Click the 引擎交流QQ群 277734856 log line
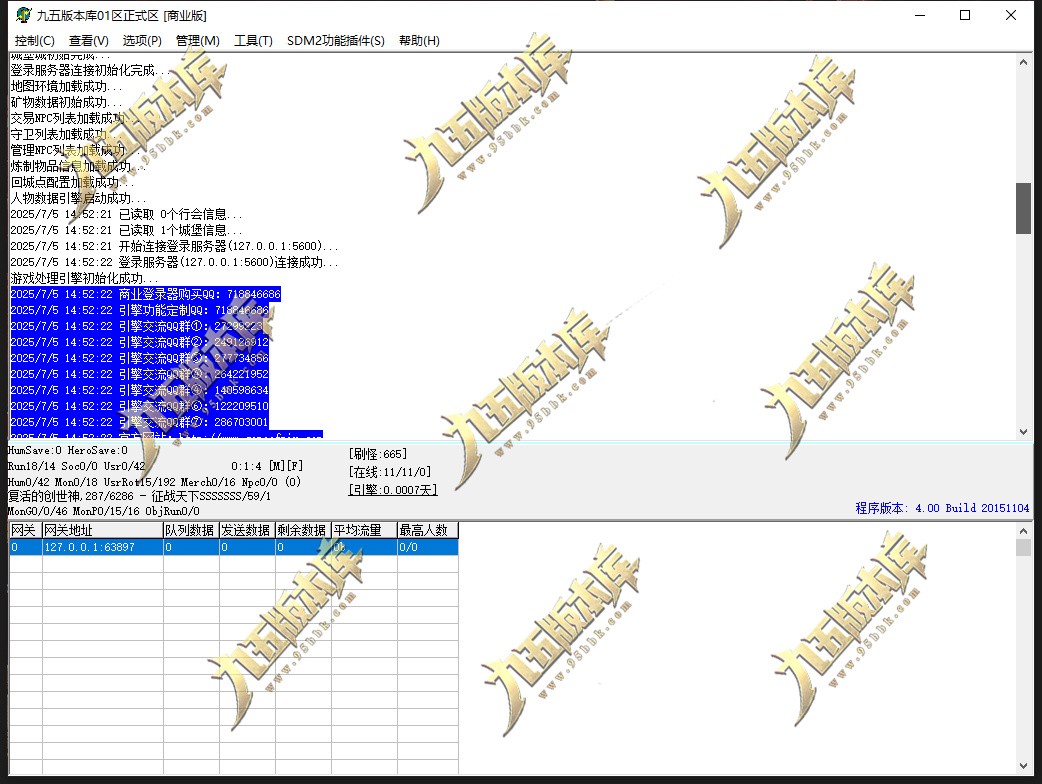 [x=140, y=357]
